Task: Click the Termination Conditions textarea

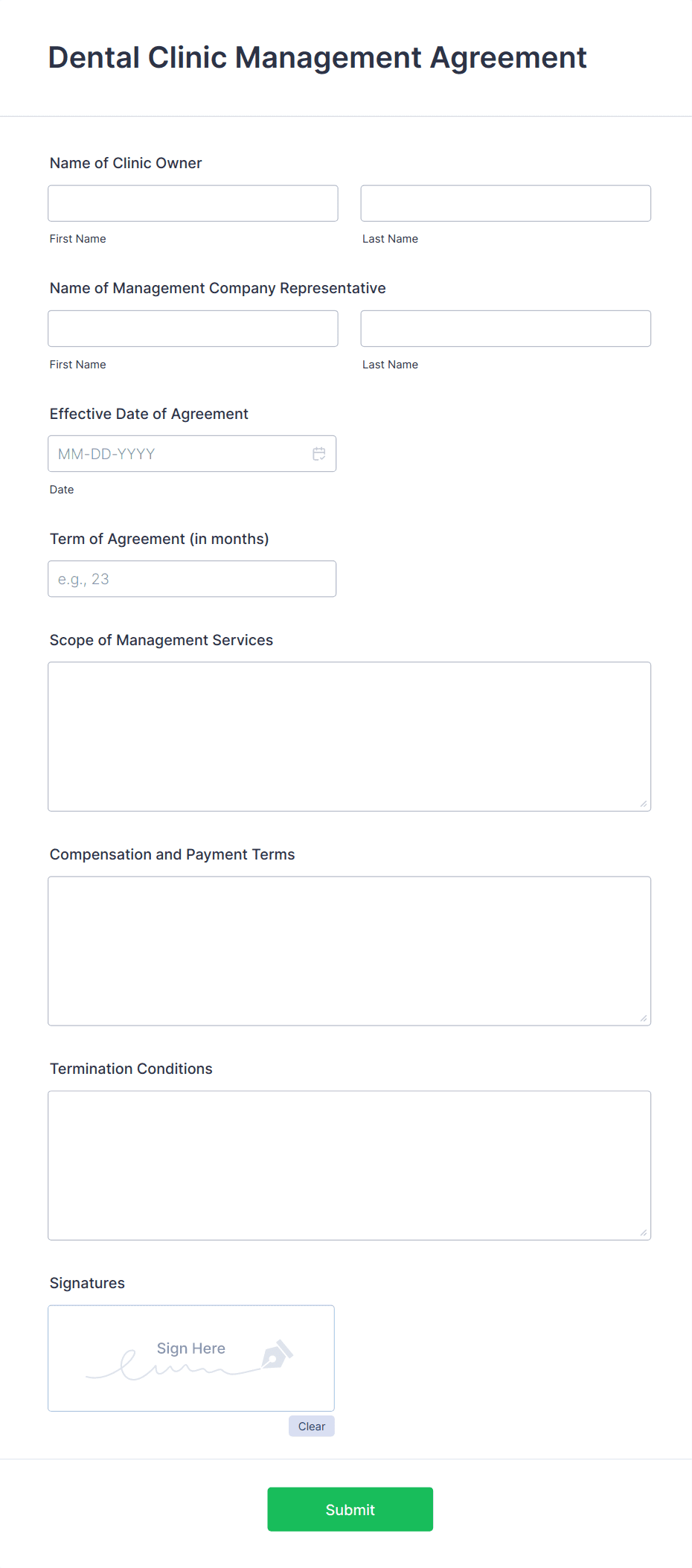Action: pos(349,1165)
